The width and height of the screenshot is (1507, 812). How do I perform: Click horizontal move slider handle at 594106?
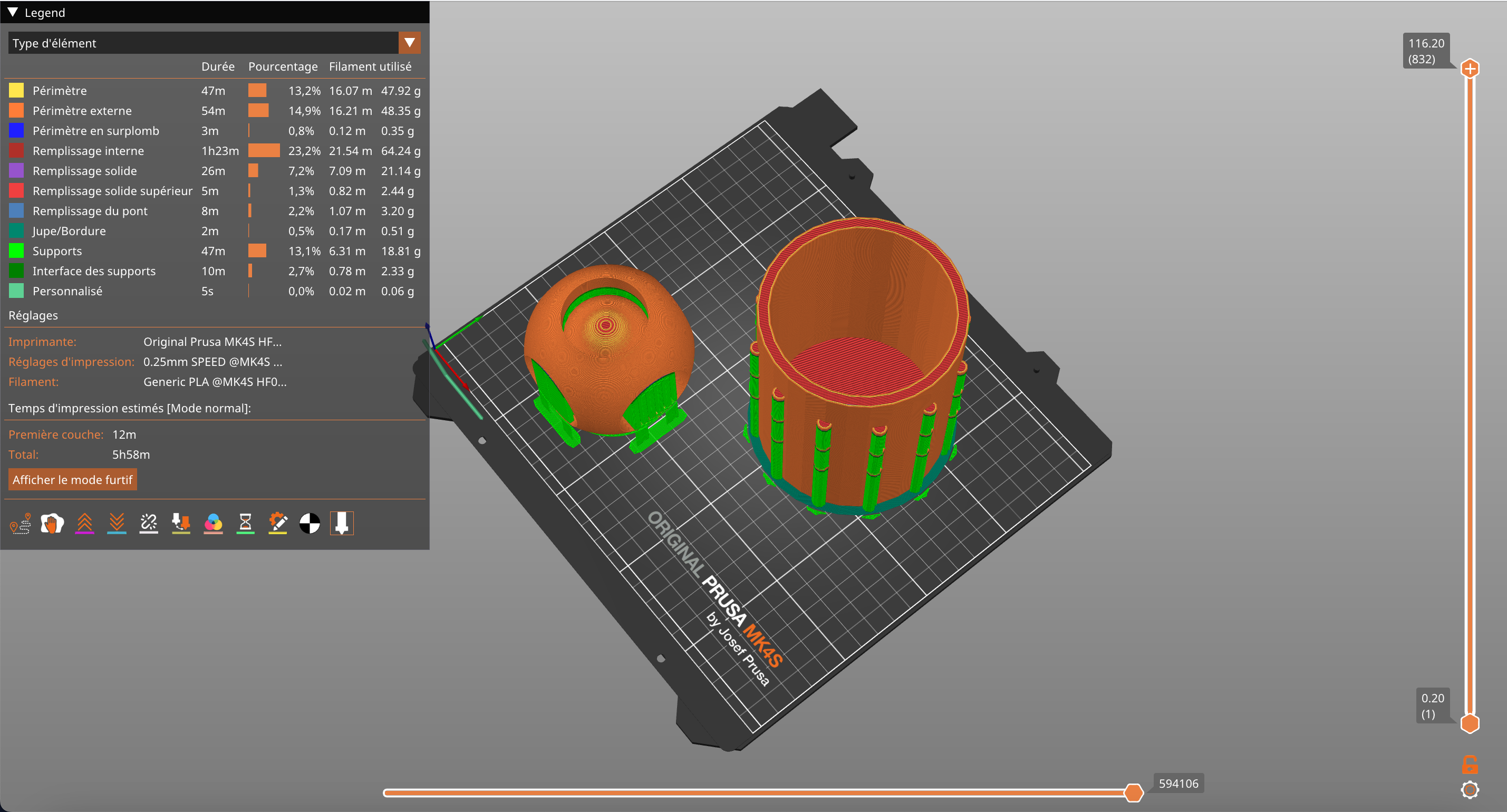(x=1133, y=792)
